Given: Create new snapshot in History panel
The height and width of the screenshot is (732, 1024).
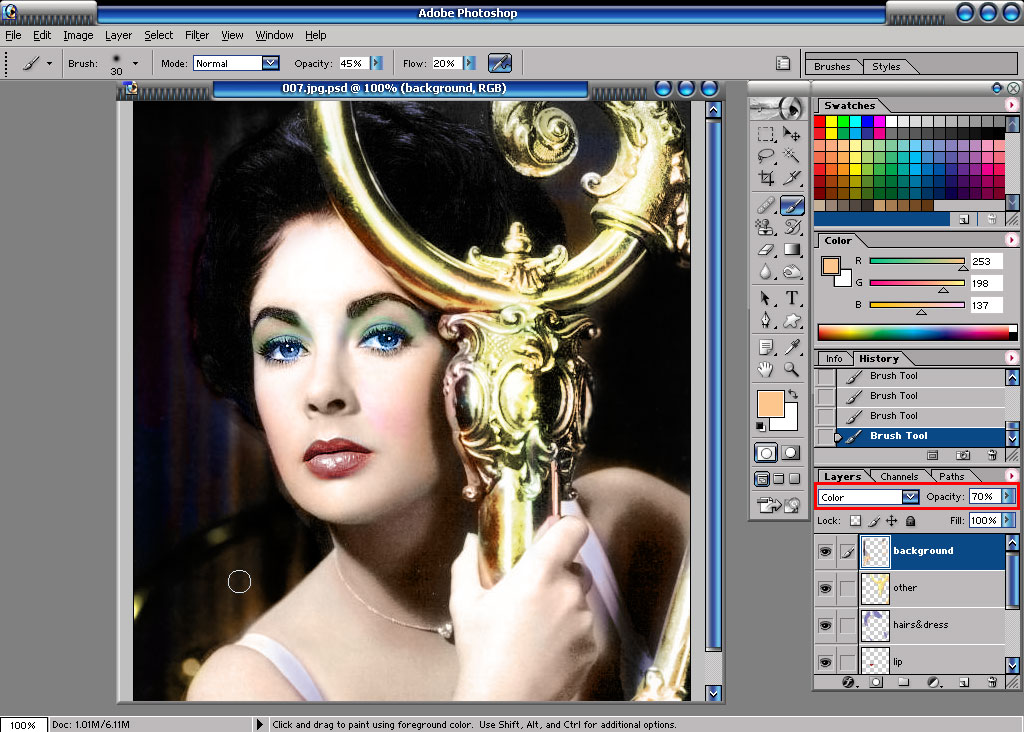Looking at the screenshot, I should pyautogui.click(x=963, y=455).
